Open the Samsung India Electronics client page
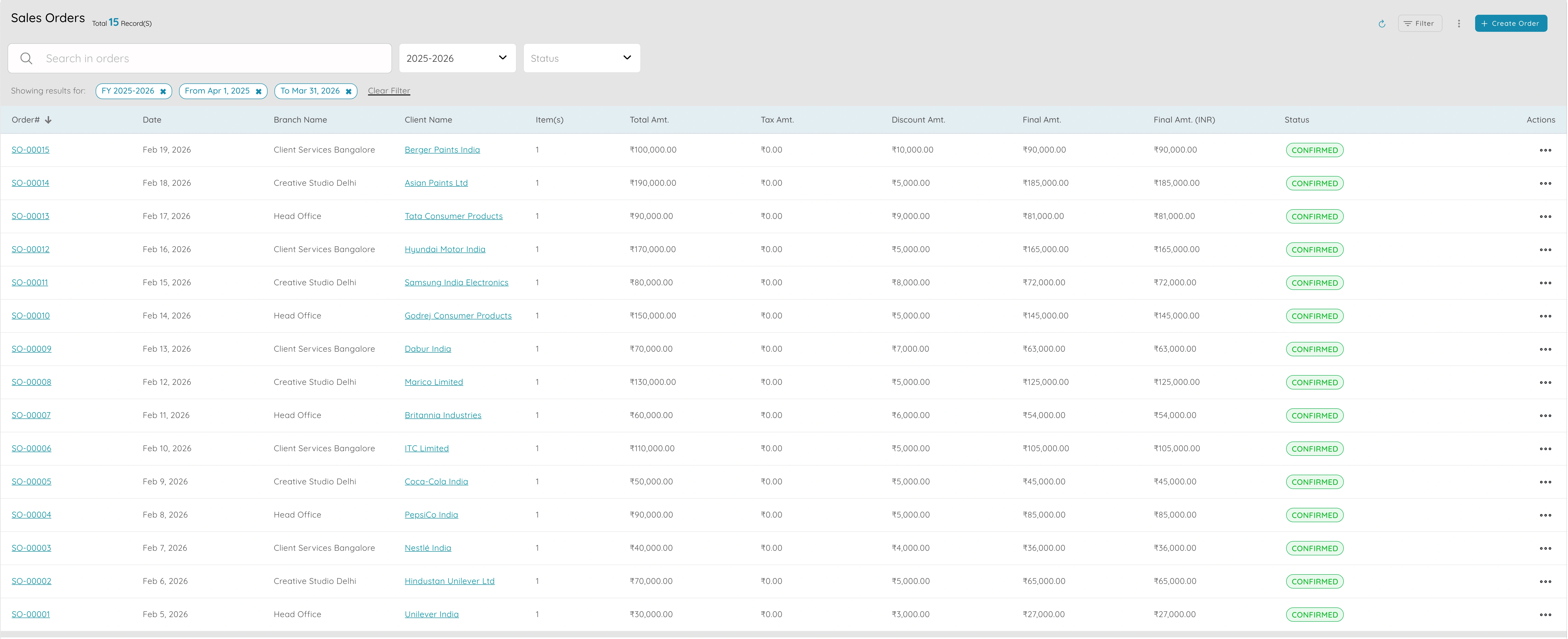This screenshot has width=1568, height=639. click(x=457, y=282)
